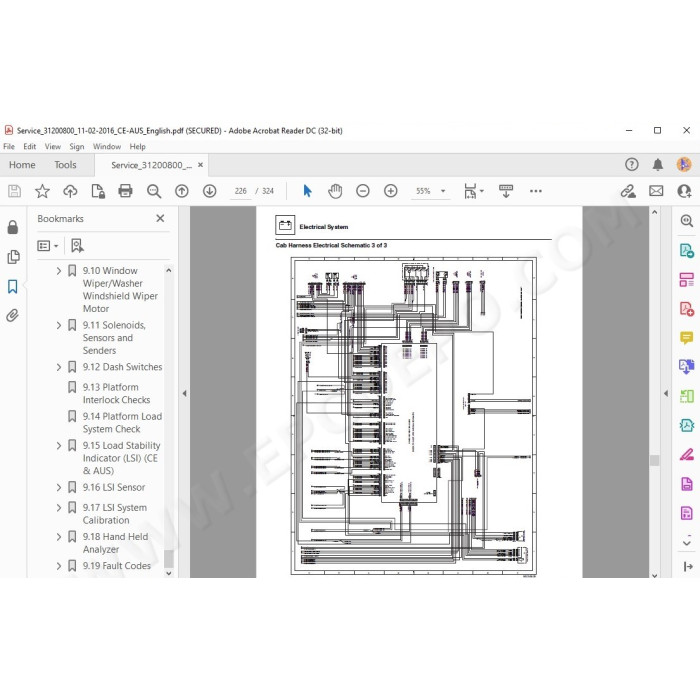Image resolution: width=700 pixels, height=700 pixels.
Task: Open the Edit menu
Action: point(29,146)
